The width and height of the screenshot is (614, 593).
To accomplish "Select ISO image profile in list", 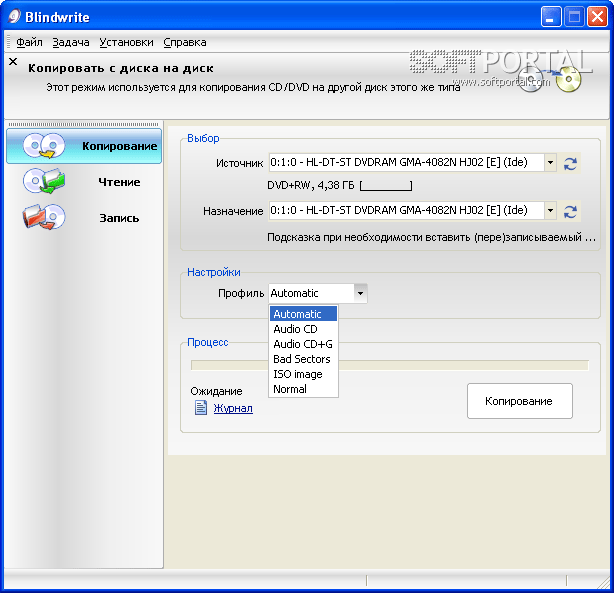I will 298,374.
